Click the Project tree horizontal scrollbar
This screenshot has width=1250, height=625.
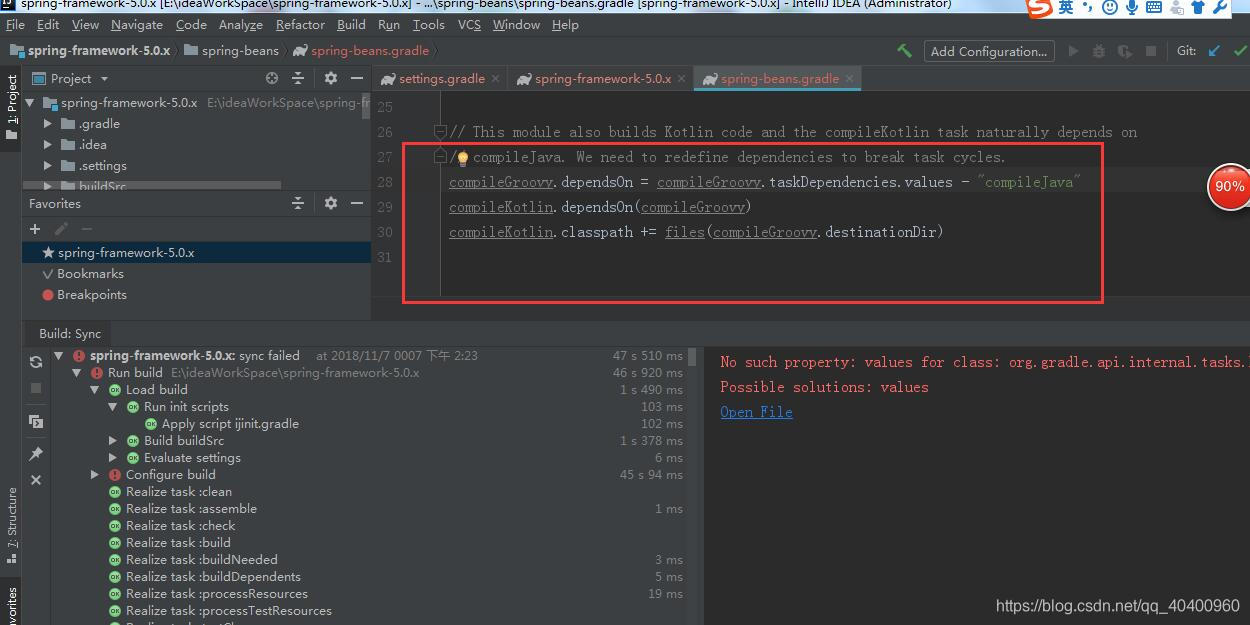click(152, 186)
